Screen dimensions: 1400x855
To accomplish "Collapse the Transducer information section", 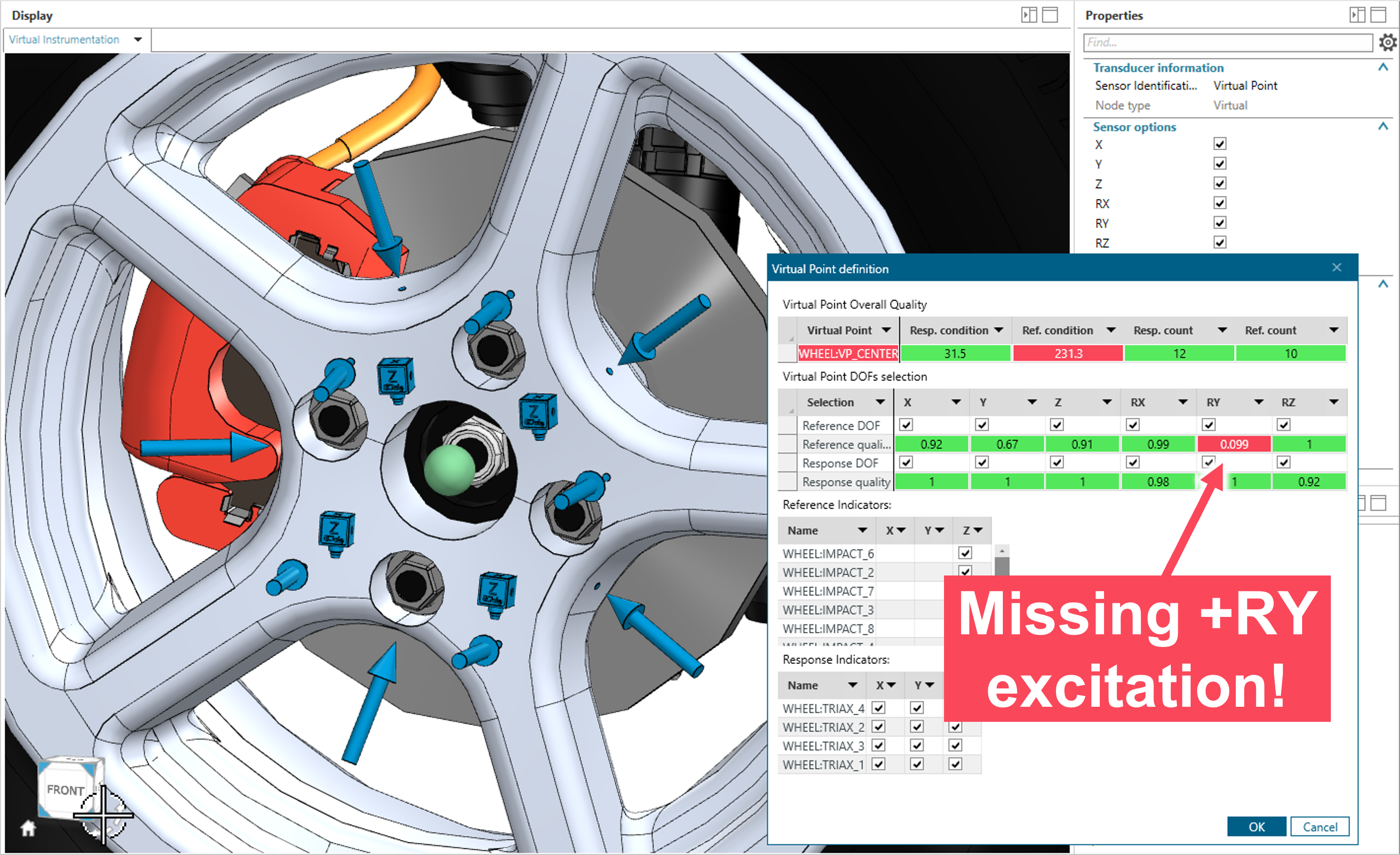I will click(1383, 68).
